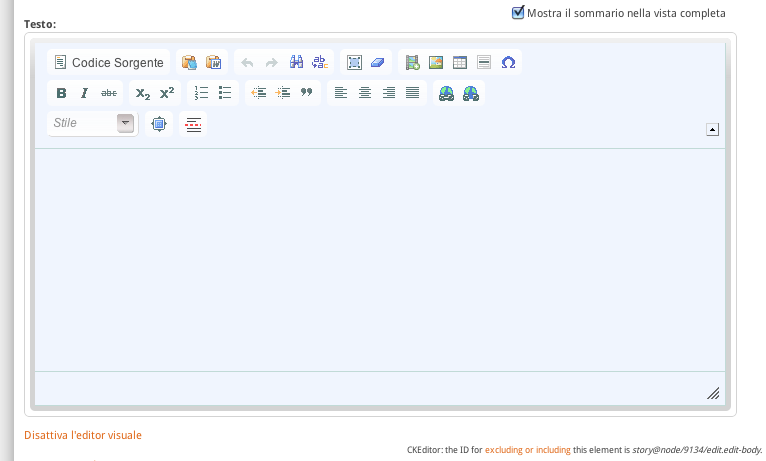This screenshot has width=766, height=461.
Task: Select all editor content
Action: pyautogui.click(x=354, y=63)
